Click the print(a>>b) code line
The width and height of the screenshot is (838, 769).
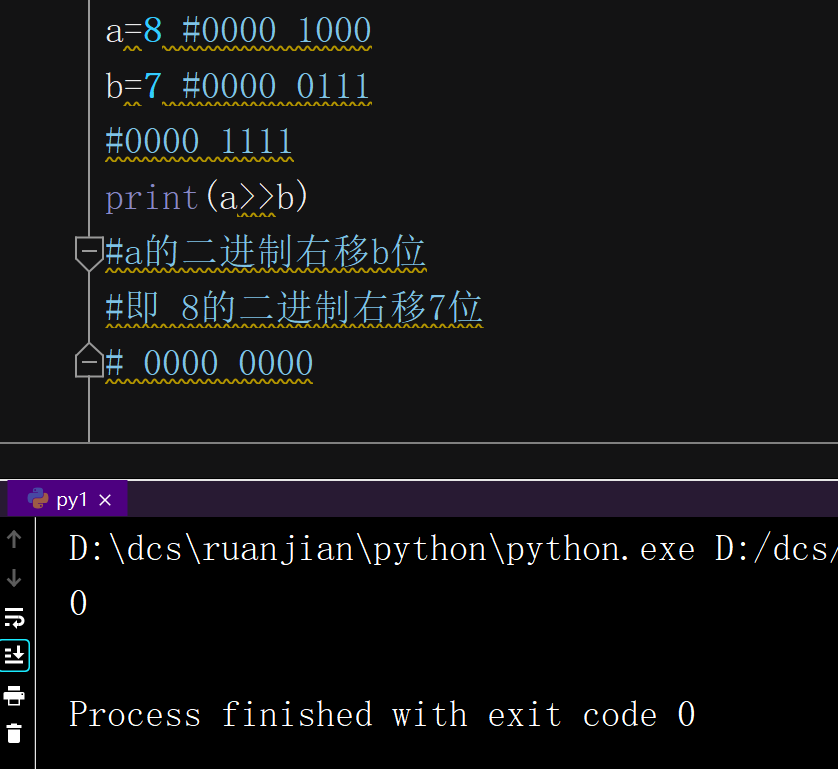[207, 198]
